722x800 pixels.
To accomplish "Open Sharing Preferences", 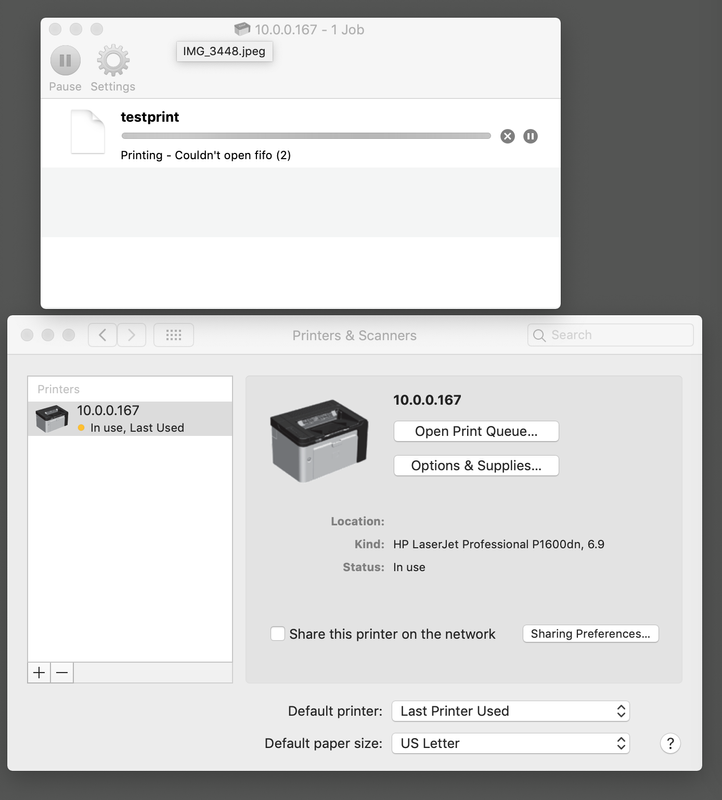I will coord(590,634).
